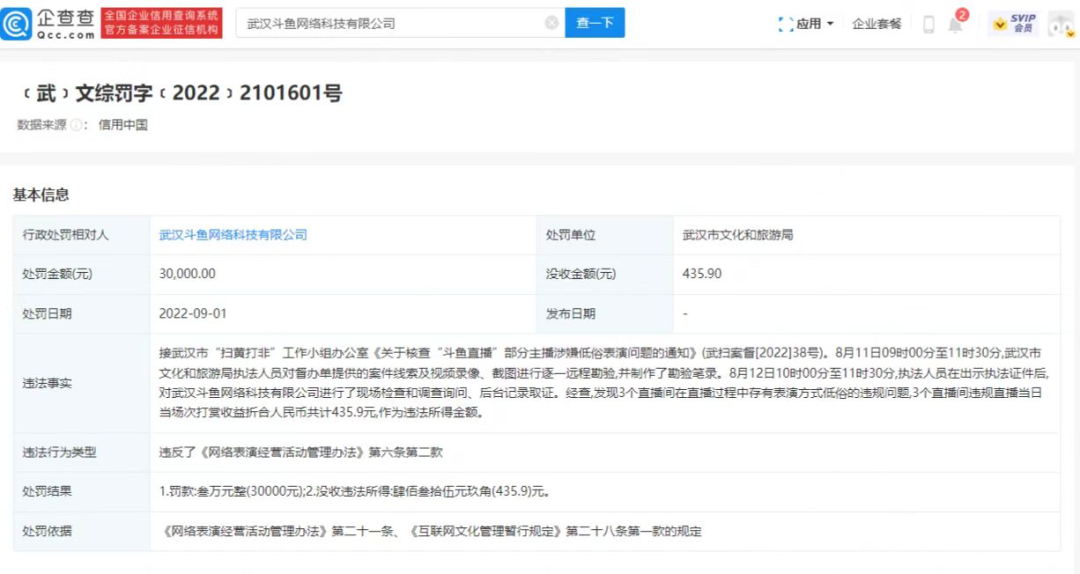Image resolution: width=1080 pixels, height=574 pixels.
Task: Open the 企业套餐 menu item
Action: click(x=876, y=24)
